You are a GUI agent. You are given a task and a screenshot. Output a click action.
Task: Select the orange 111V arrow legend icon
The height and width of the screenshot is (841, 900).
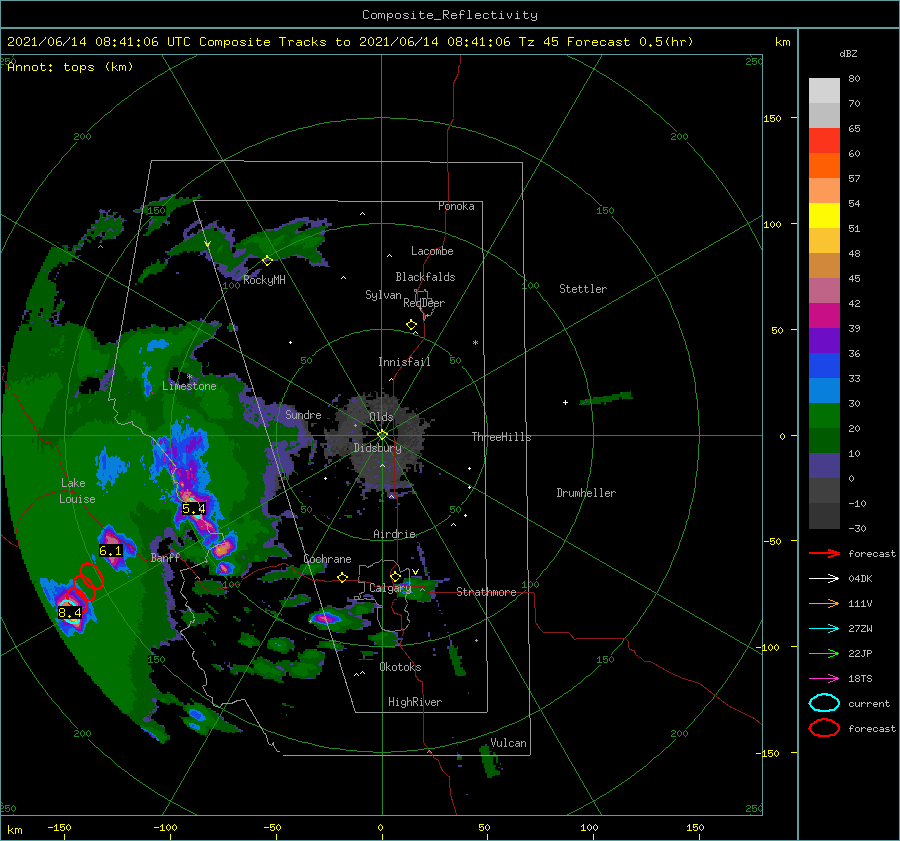click(824, 603)
